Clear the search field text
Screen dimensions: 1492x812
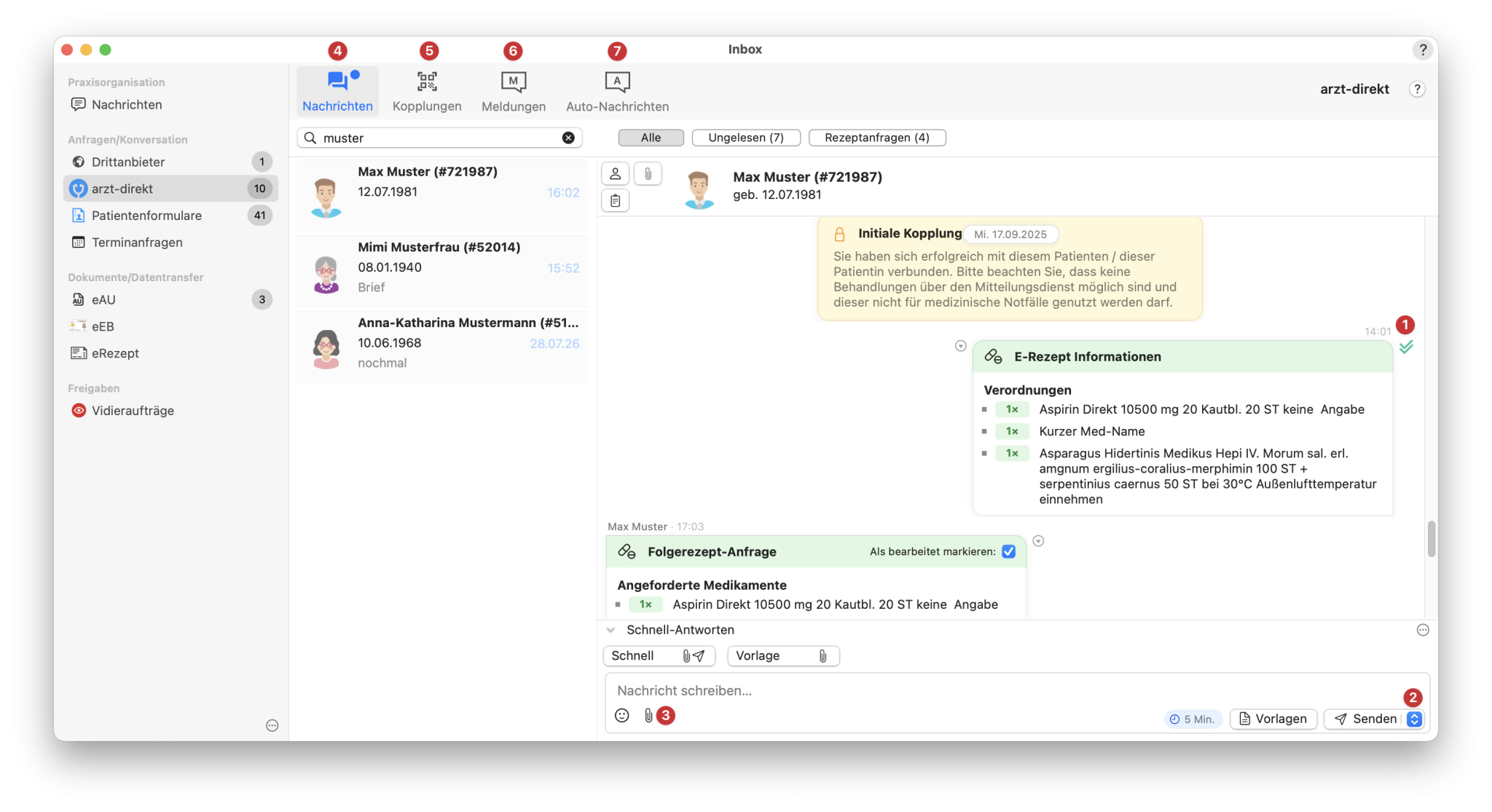pos(568,138)
